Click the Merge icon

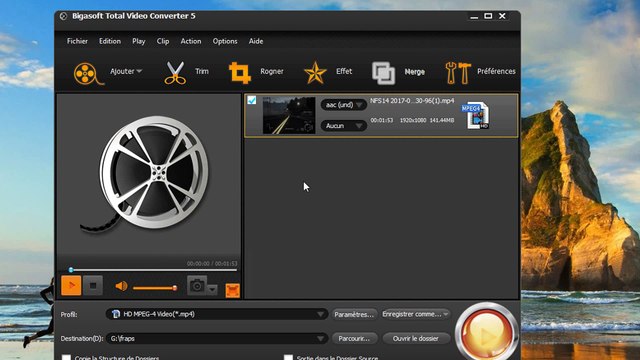(383, 73)
